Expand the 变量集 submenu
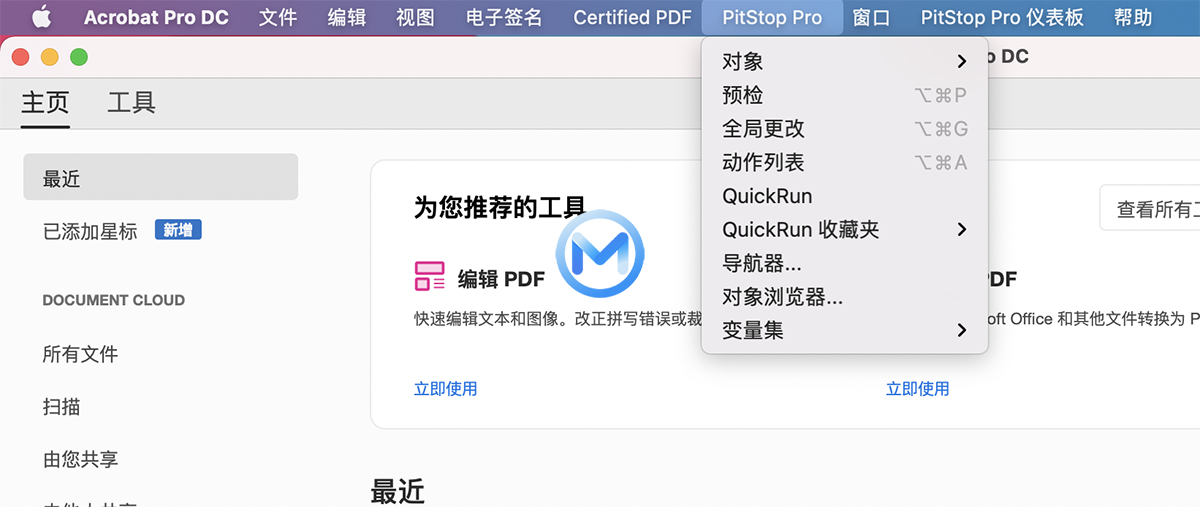Viewport: 1200px width, 507px height. click(845, 330)
